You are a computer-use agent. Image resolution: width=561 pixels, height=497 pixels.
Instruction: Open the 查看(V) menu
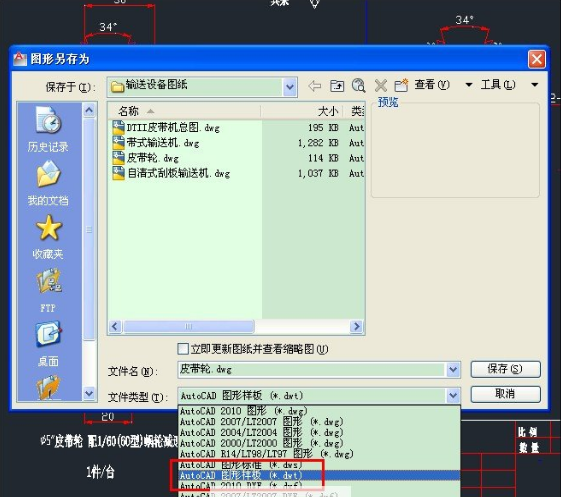coord(432,85)
